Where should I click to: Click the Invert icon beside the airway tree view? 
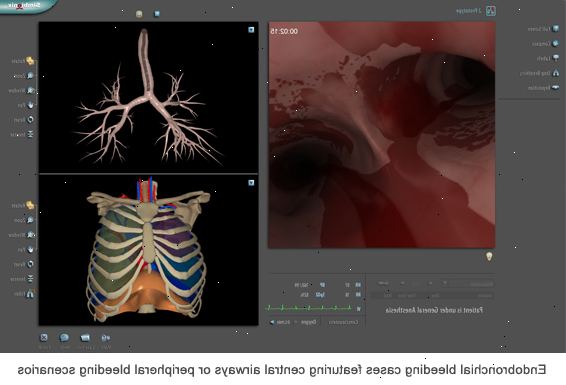tap(30, 134)
